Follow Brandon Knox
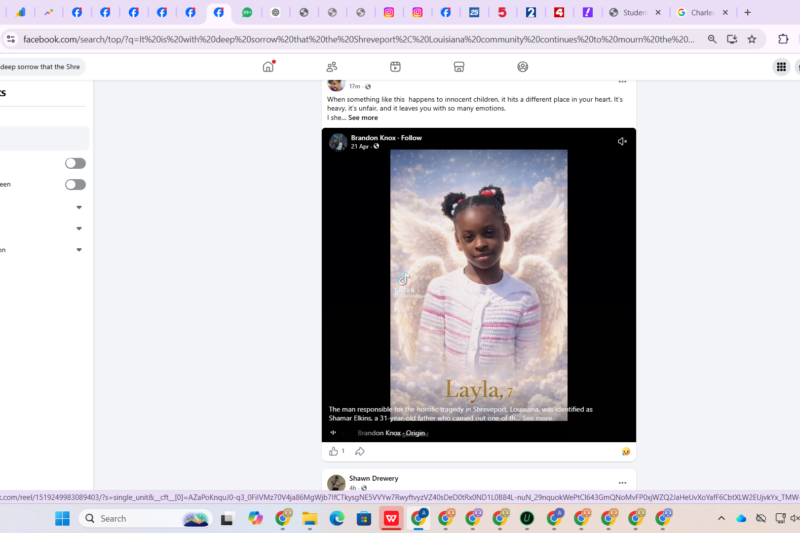Screen dimensions: 800x533 click(411, 138)
